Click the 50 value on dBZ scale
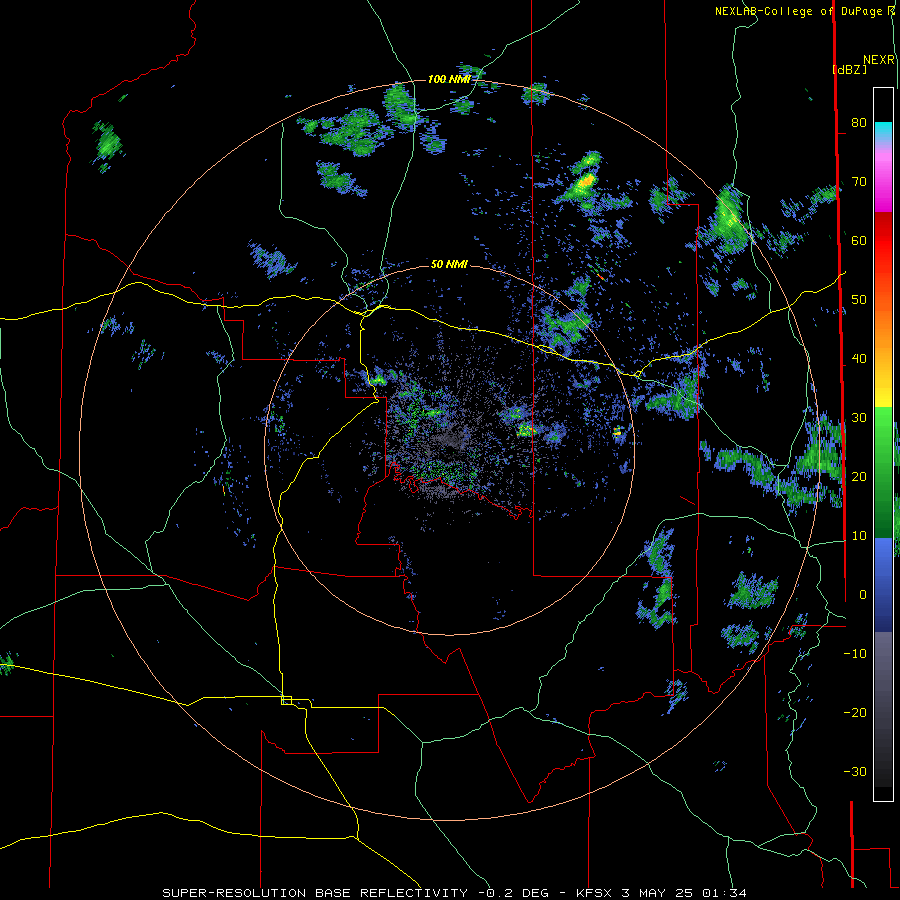 (x=859, y=300)
